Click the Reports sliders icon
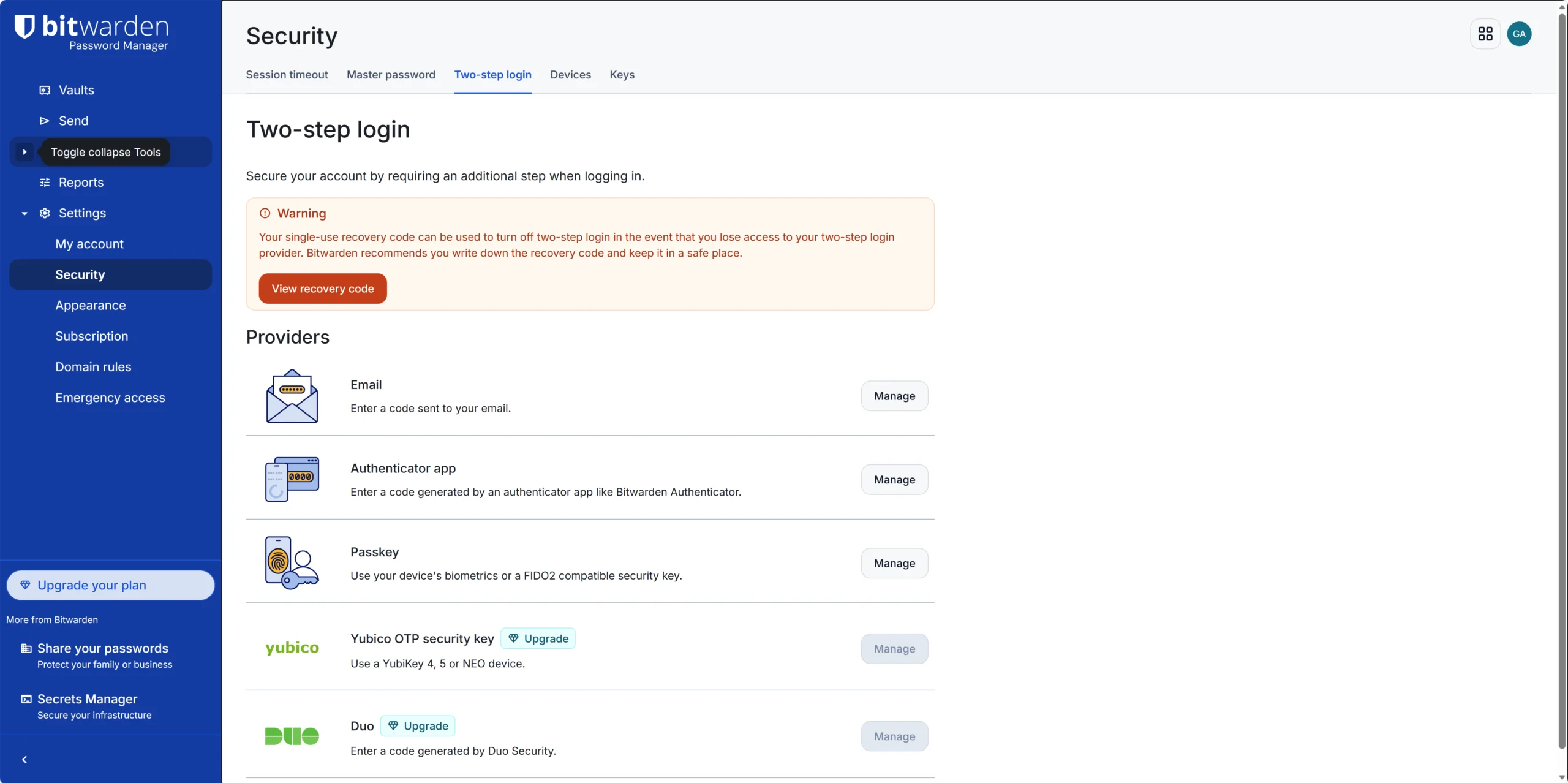The image size is (1568, 783). coord(45,183)
